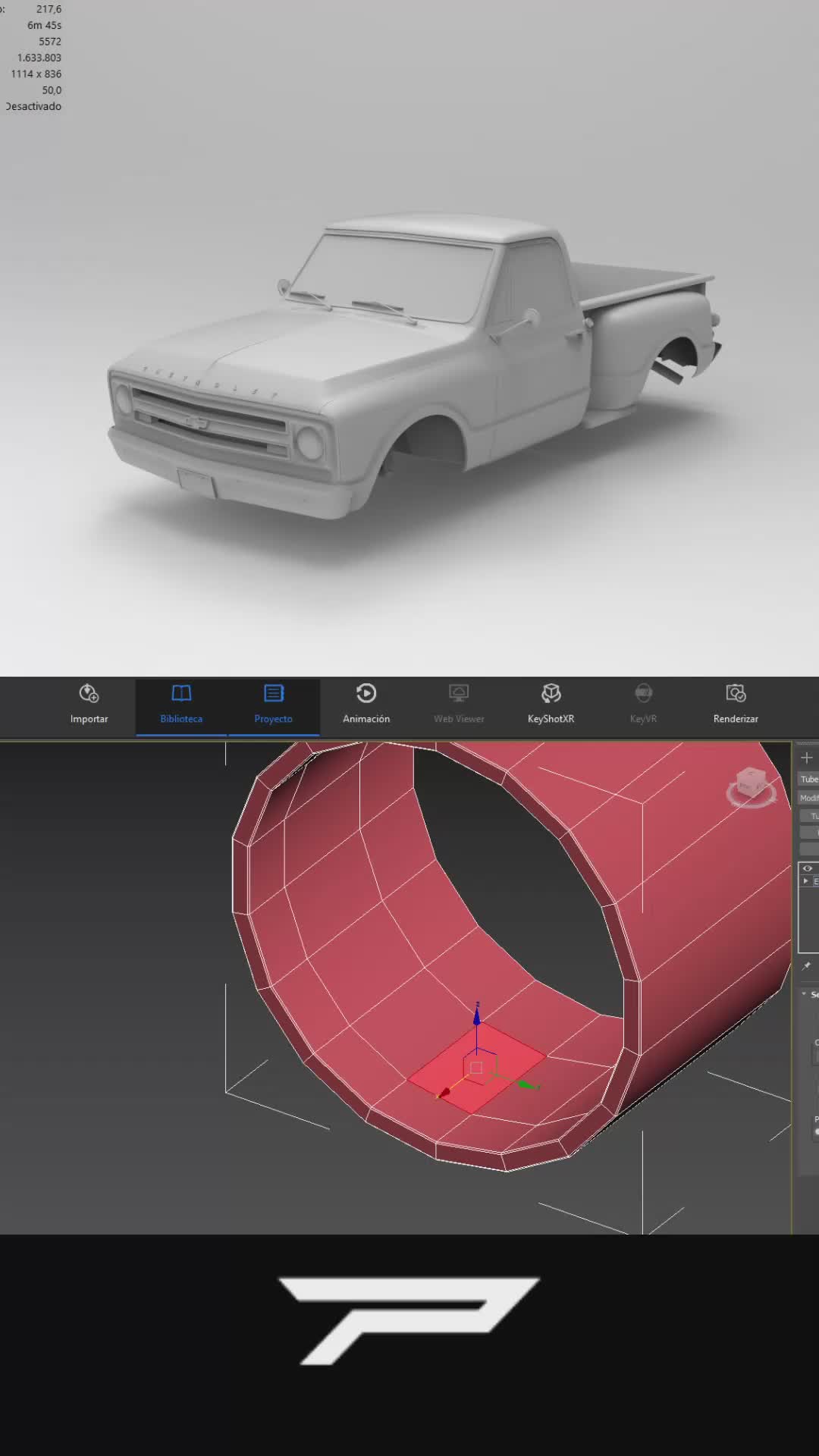Toggle the Proyecto panel
The width and height of the screenshot is (819, 1456).
click(x=273, y=705)
